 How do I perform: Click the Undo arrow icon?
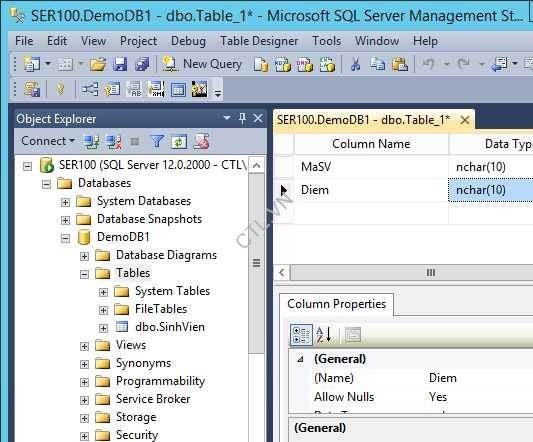[428, 64]
